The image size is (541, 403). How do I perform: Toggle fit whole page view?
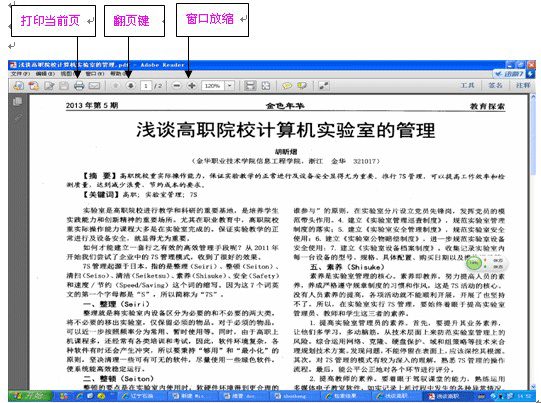(x=266, y=86)
